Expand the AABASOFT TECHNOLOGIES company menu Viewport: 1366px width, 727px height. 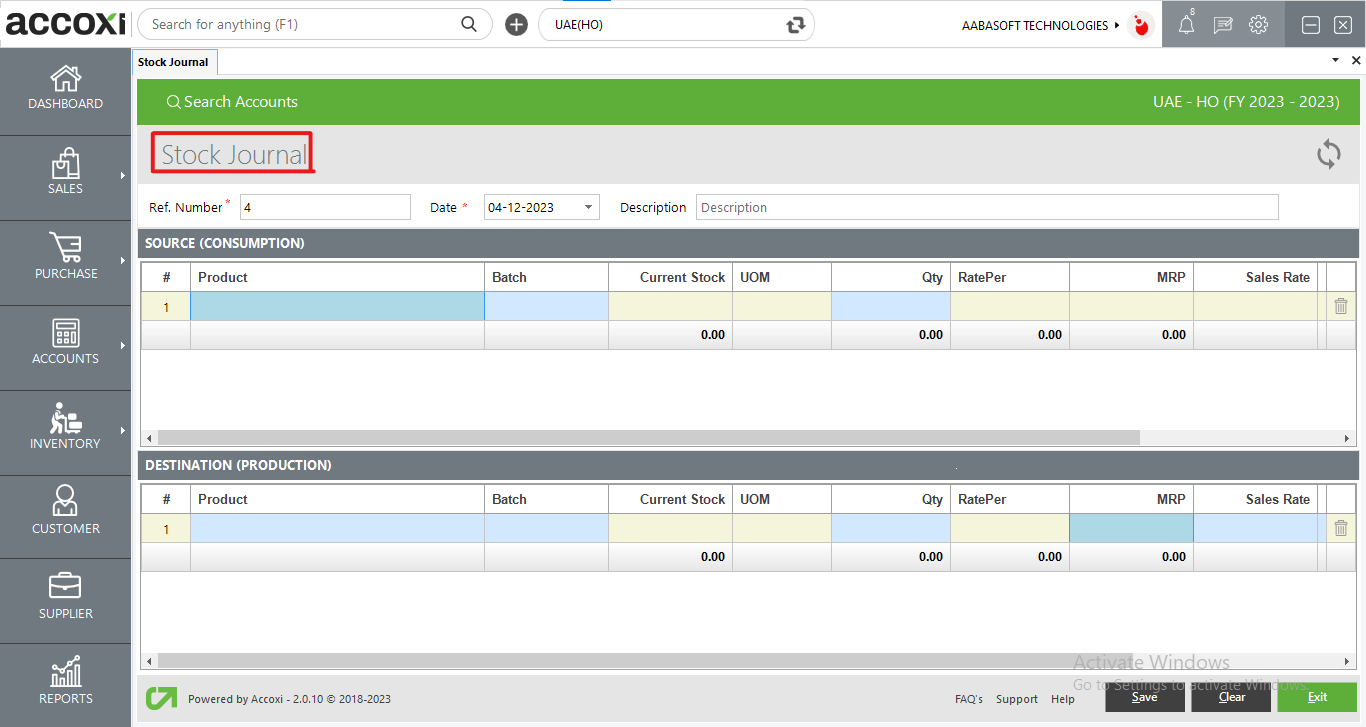click(1042, 25)
